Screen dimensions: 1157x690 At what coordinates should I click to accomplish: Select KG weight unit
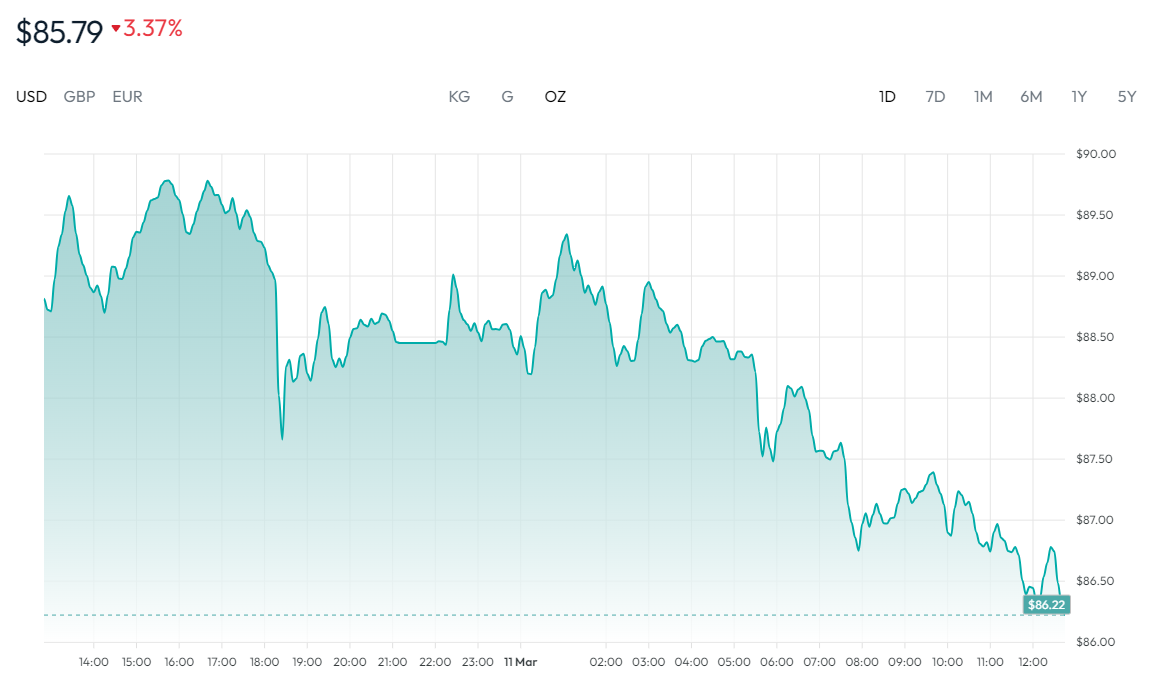(459, 97)
